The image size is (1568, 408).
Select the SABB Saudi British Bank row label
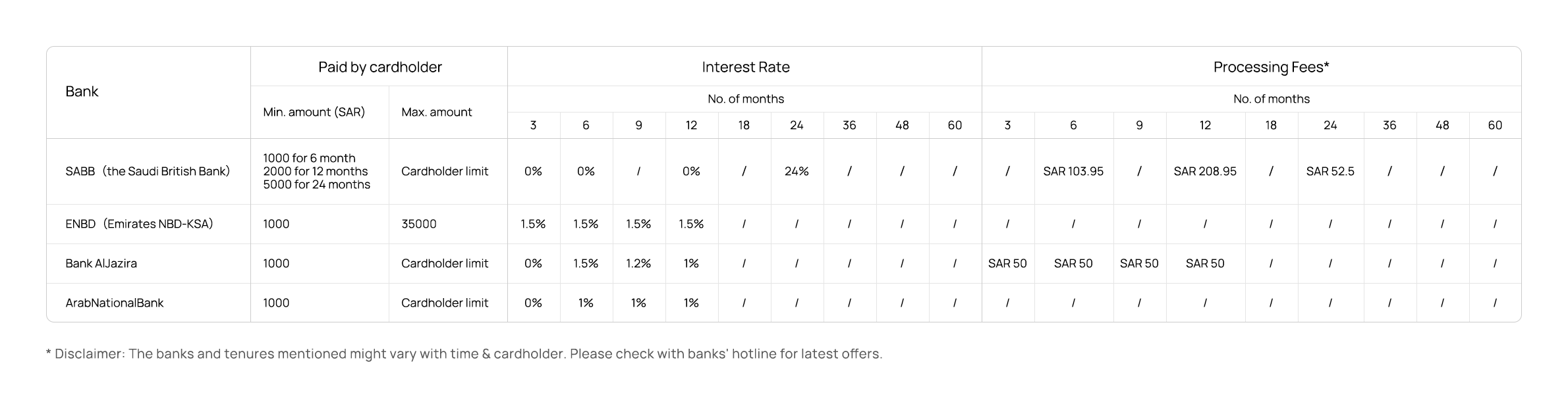[148, 172]
